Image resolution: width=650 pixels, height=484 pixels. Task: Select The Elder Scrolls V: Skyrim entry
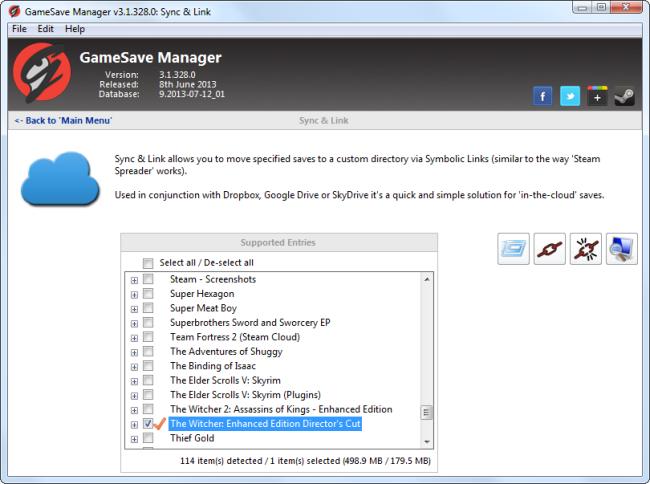[x=225, y=380]
